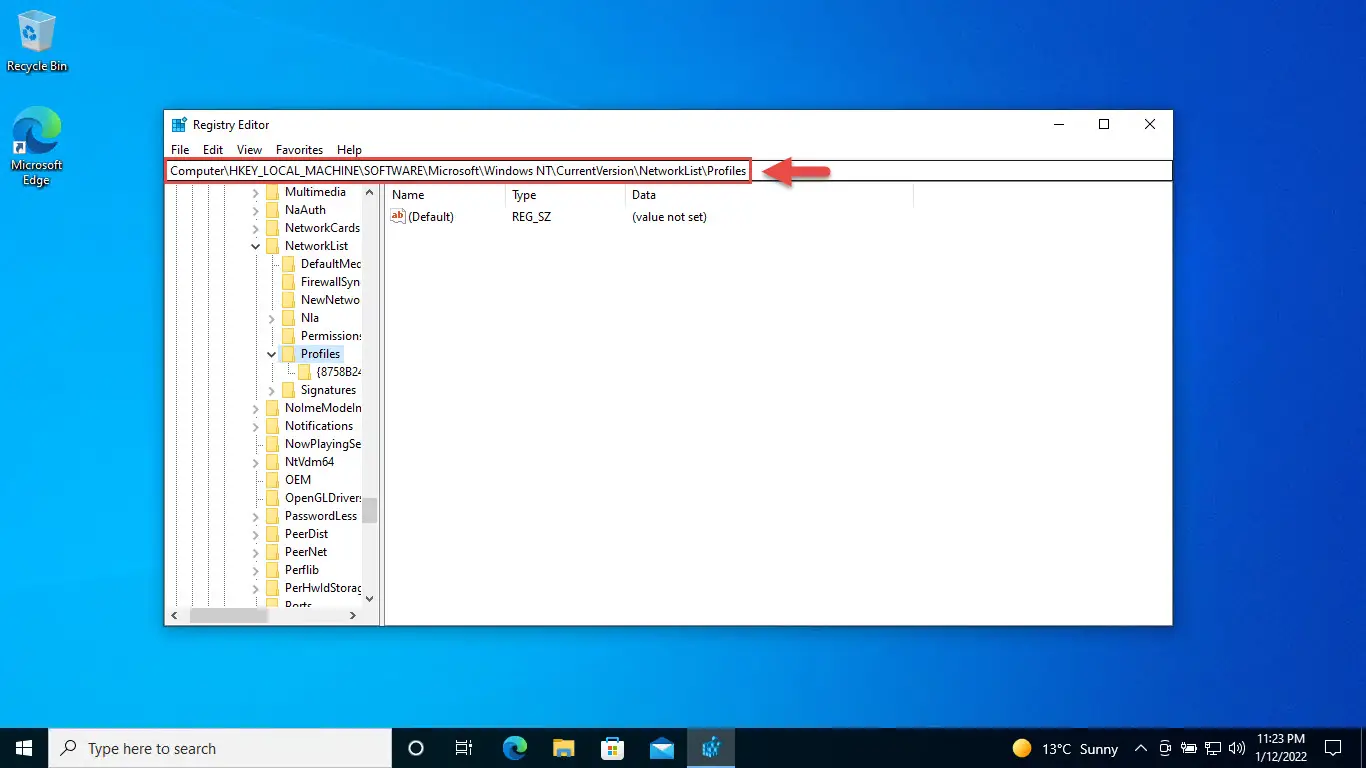Open the Edit menu
This screenshot has height=768, width=1366.
tap(213, 150)
